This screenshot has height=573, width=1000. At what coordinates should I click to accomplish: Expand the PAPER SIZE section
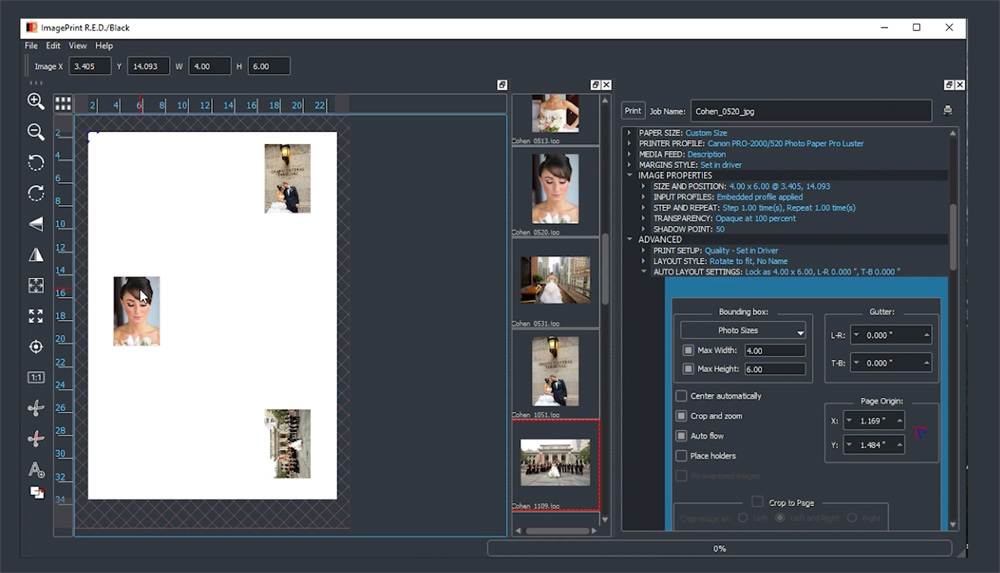click(629, 133)
